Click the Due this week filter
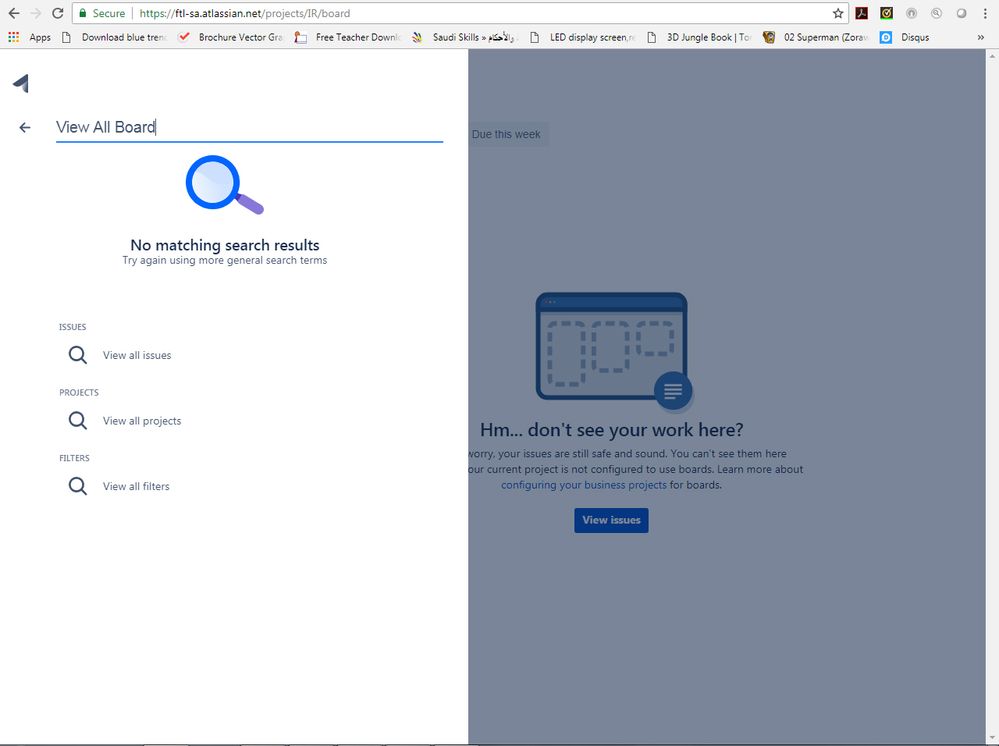 pos(506,134)
